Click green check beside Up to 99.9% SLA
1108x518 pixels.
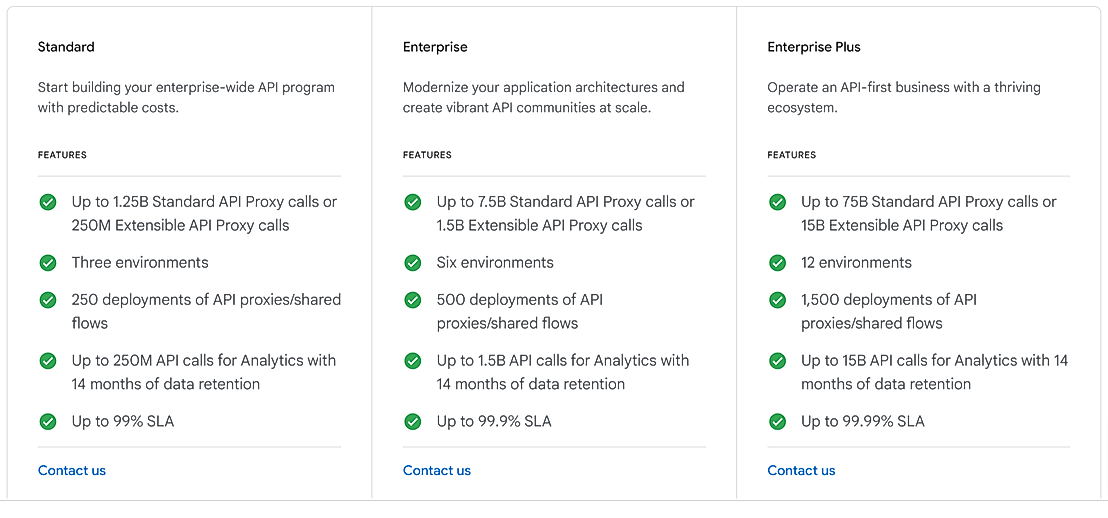coord(413,422)
